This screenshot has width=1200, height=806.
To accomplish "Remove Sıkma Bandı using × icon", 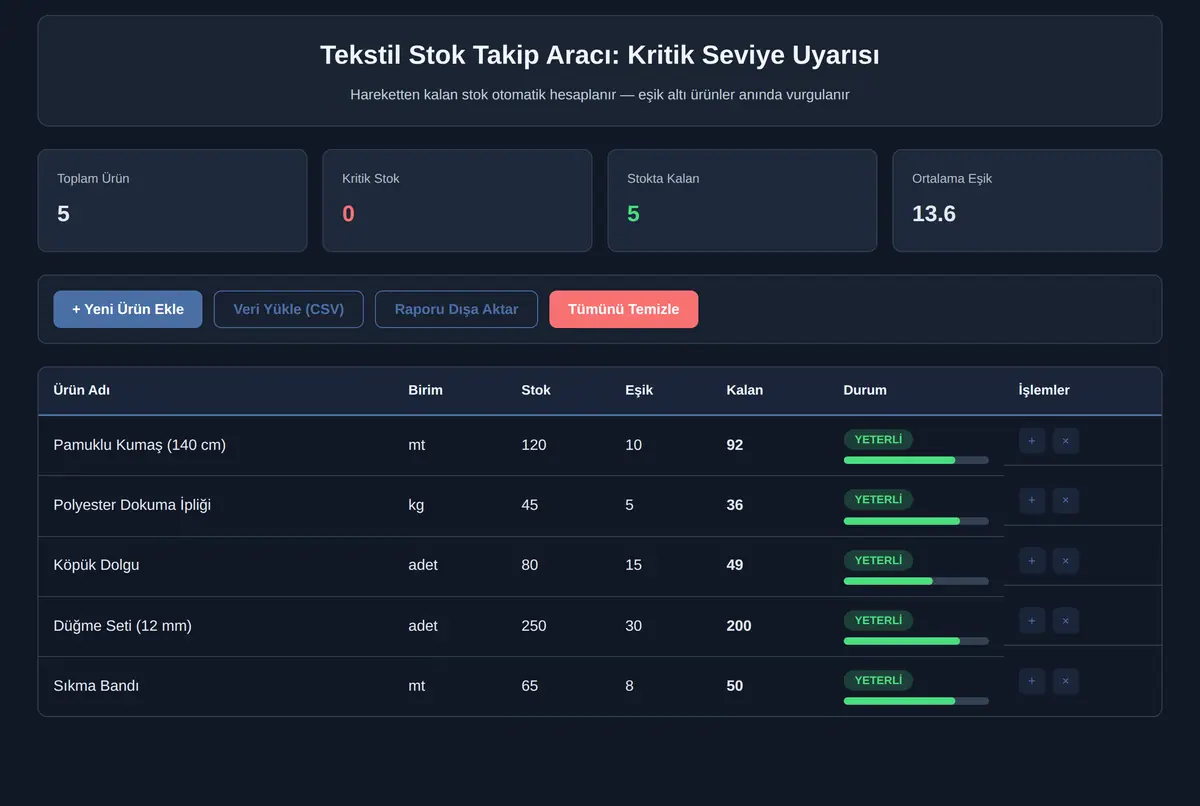I will tap(1066, 681).
